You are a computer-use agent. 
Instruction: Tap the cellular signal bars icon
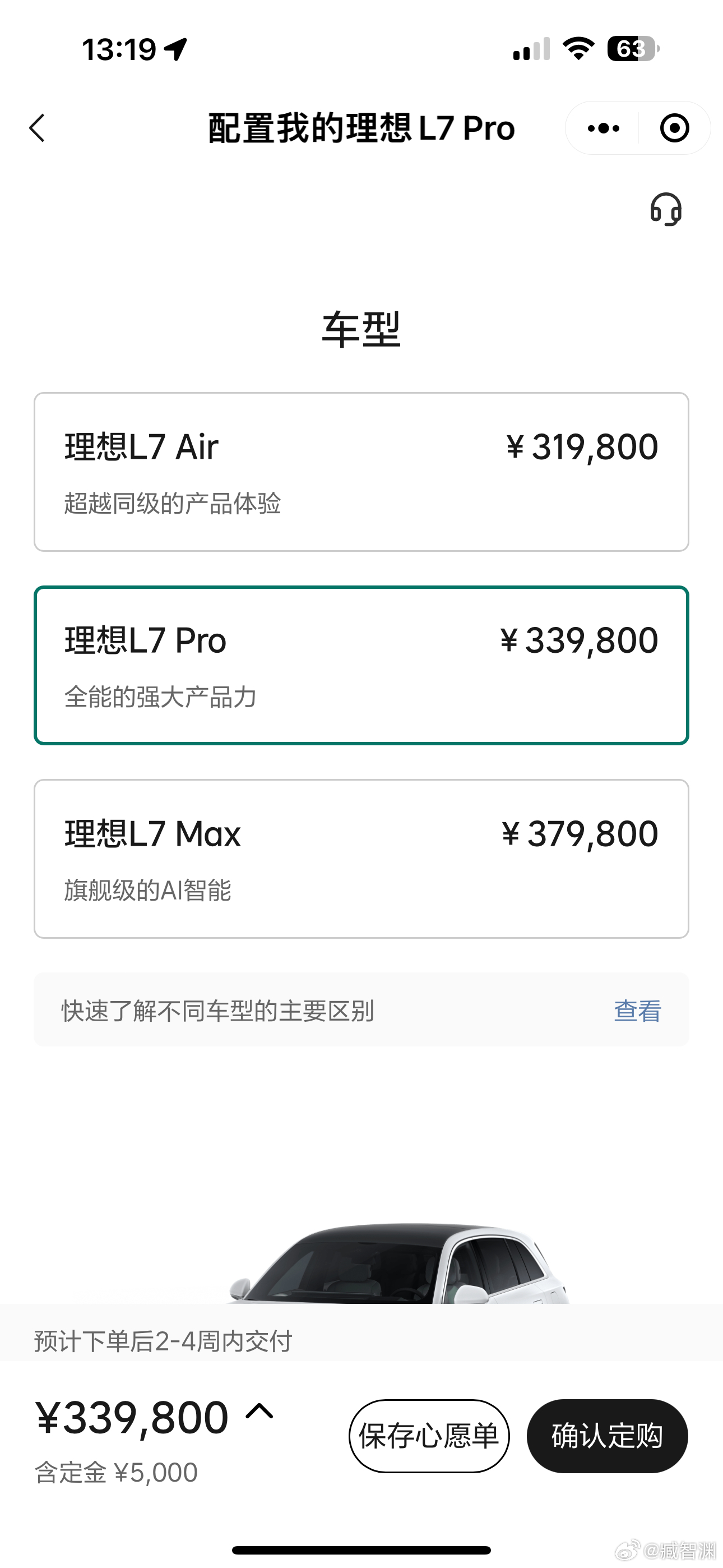pos(531,49)
